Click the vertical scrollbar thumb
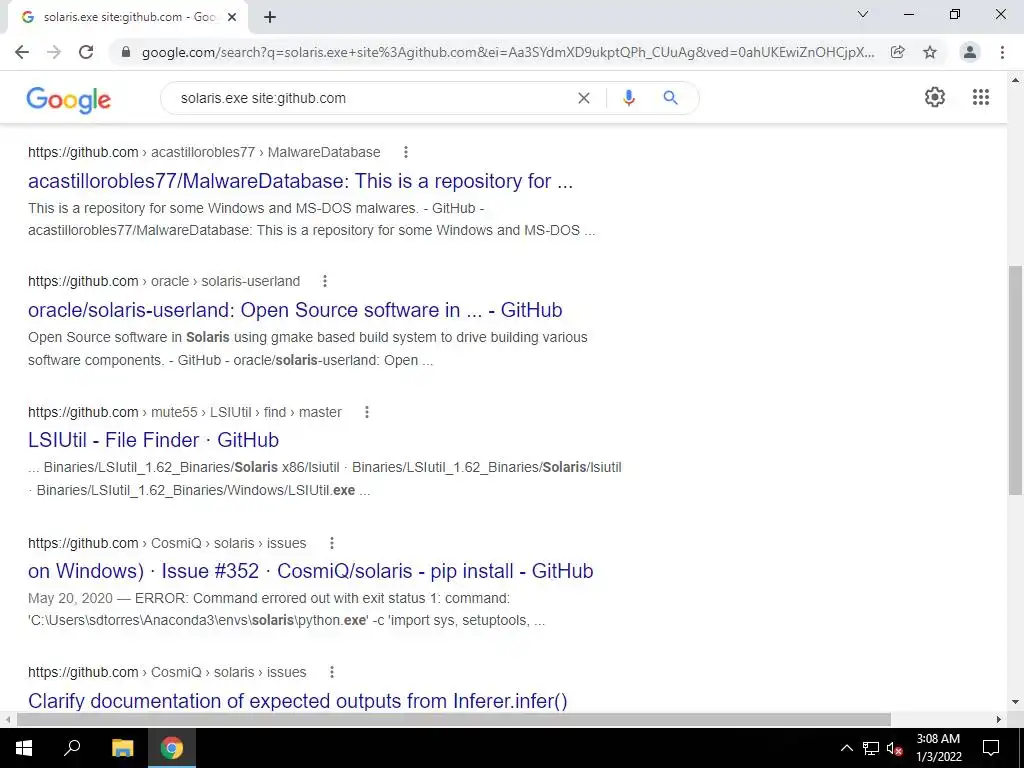 1015,380
